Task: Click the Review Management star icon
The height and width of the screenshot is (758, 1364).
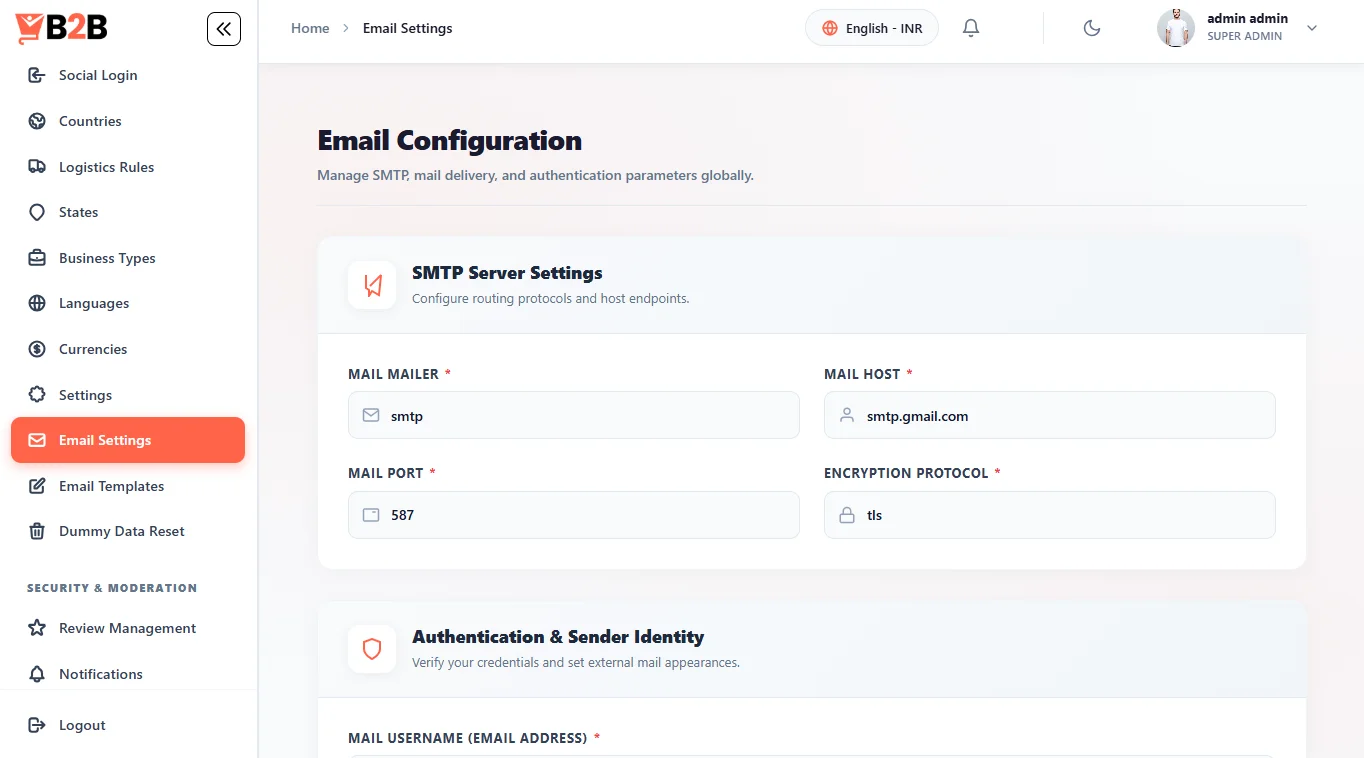Action: 37,628
